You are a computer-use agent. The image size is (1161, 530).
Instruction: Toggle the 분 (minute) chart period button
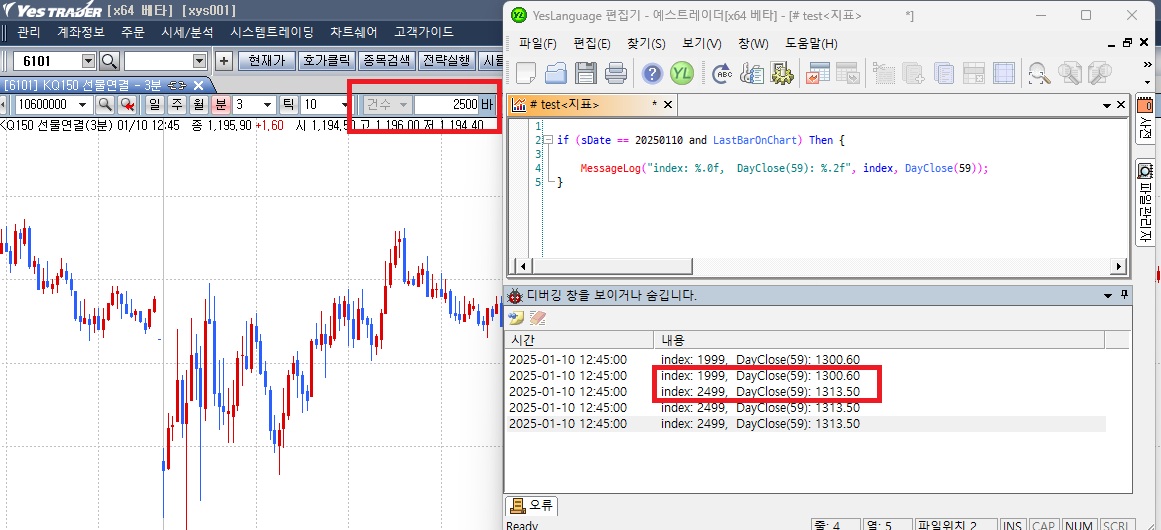click(x=220, y=105)
